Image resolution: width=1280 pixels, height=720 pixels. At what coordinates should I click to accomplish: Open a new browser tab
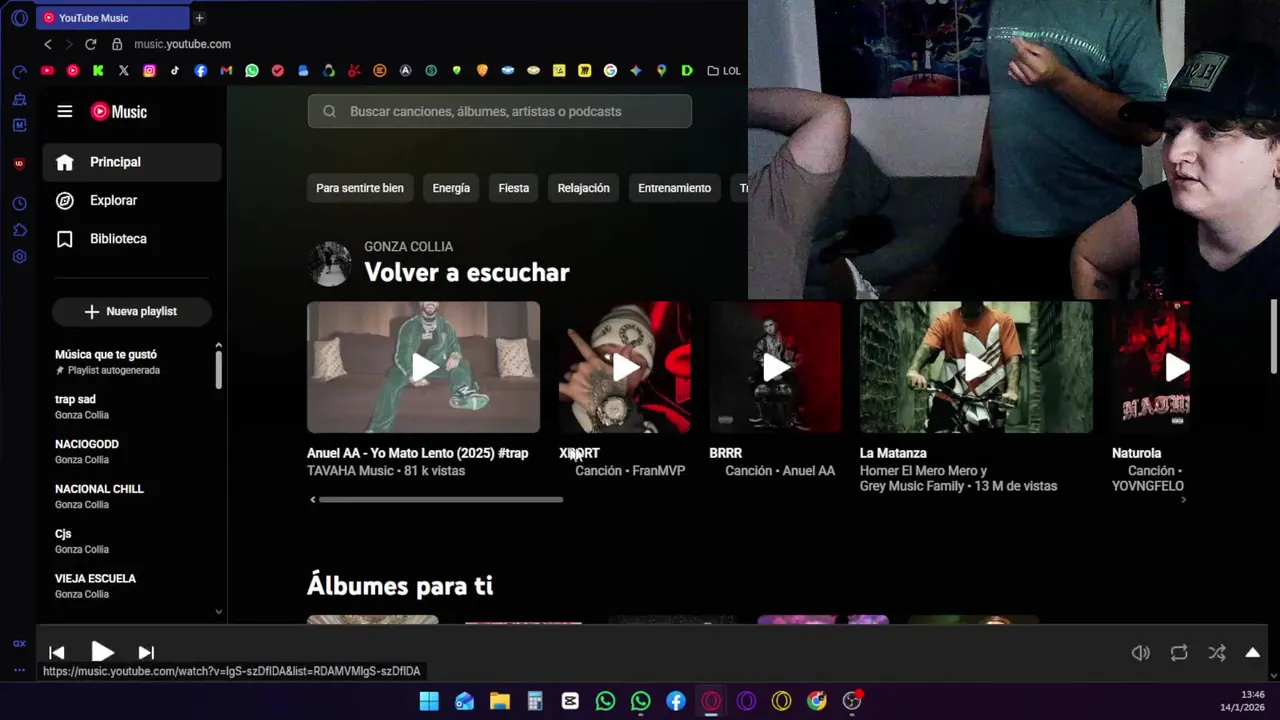pyautogui.click(x=199, y=18)
